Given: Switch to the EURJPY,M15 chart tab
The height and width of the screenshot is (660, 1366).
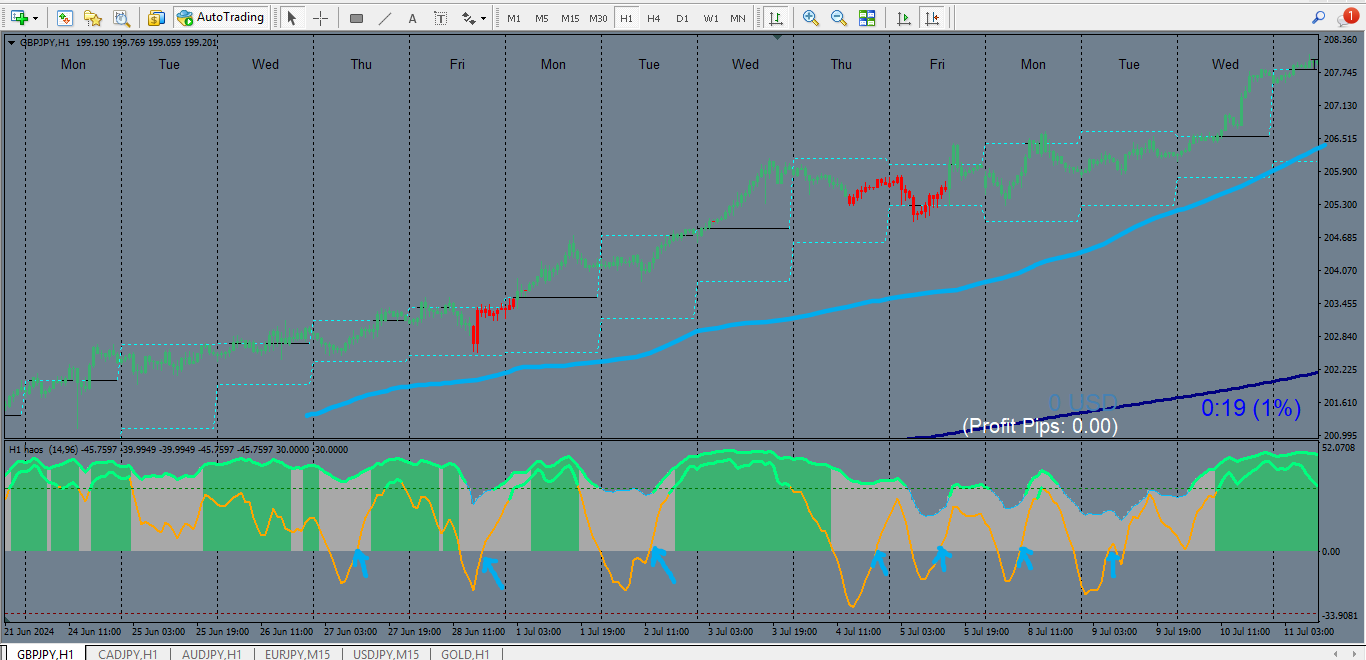Looking at the screenshot, I should tap(297, 653).
